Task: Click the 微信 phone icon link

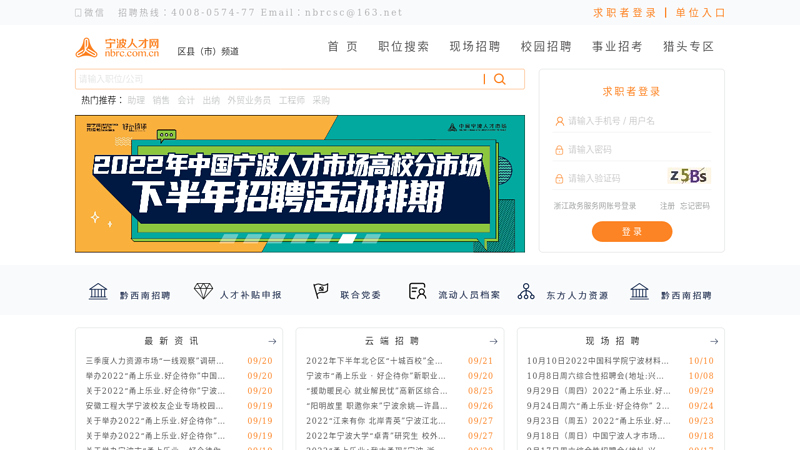Action: coord(89,13)
